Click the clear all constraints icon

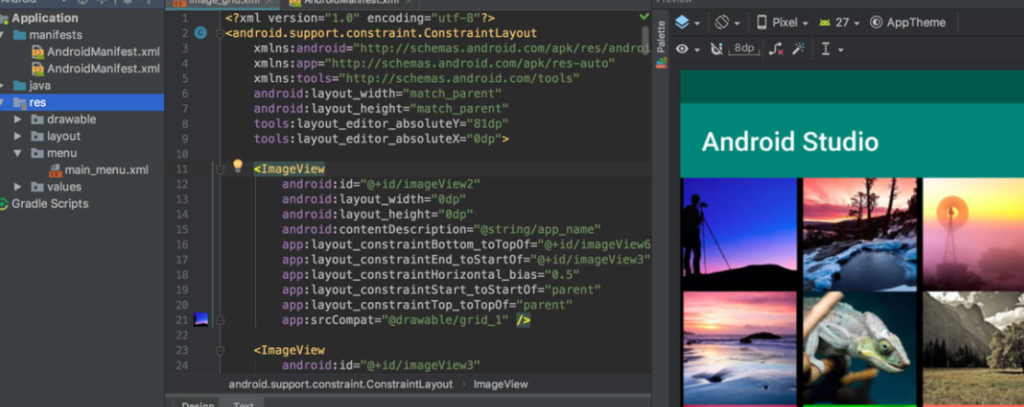point(776,49)
